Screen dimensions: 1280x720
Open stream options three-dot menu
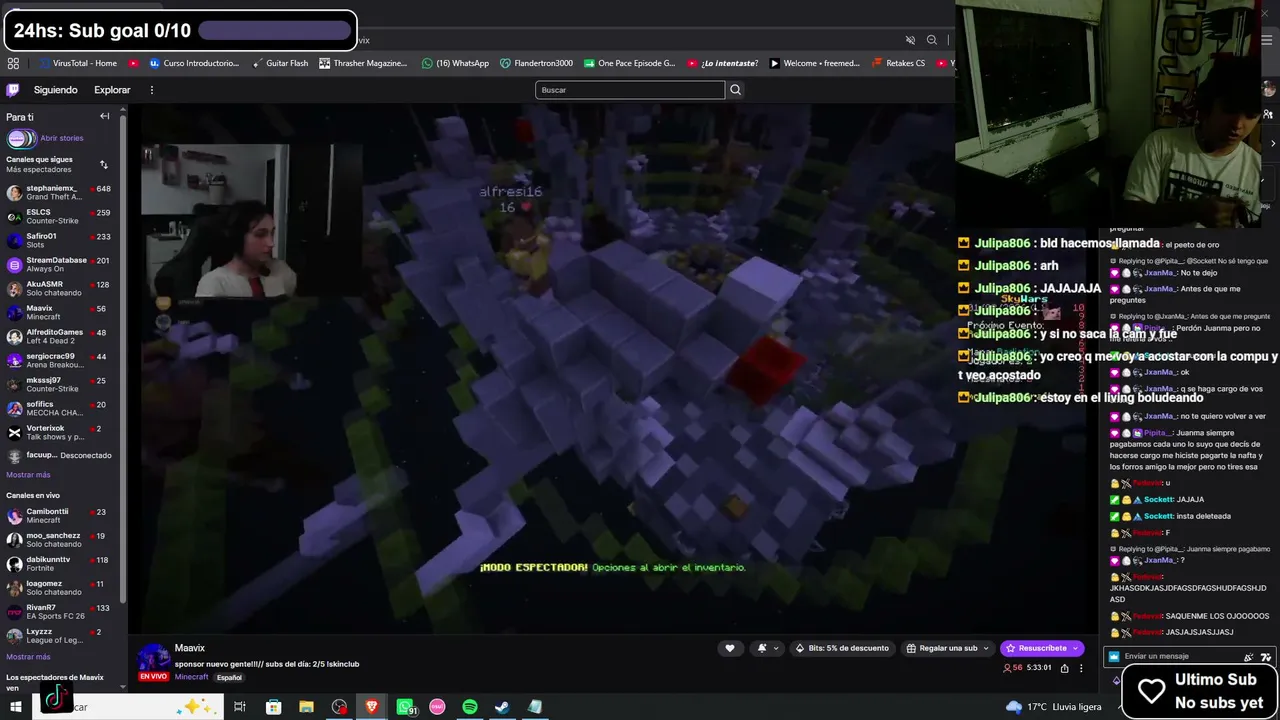pyautogui.click(x=1081, y=668)
